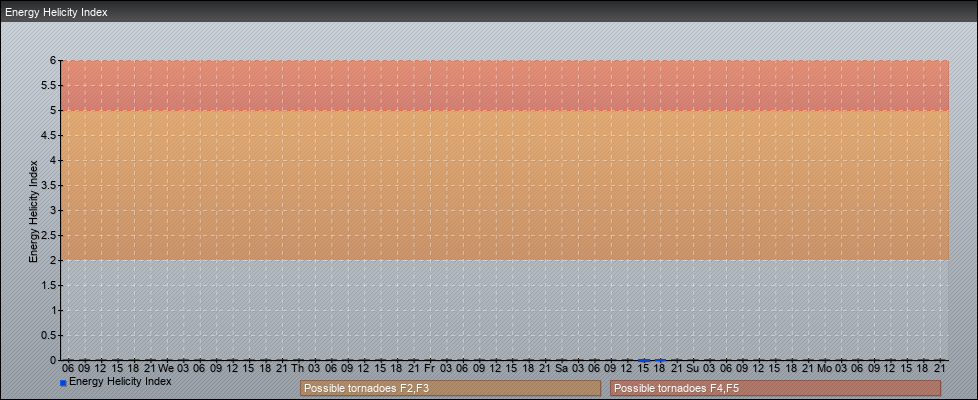Click the blue Energy Helicity Index legend square
Viewport: 978px width, 400px height.
[x=63, y=383]
